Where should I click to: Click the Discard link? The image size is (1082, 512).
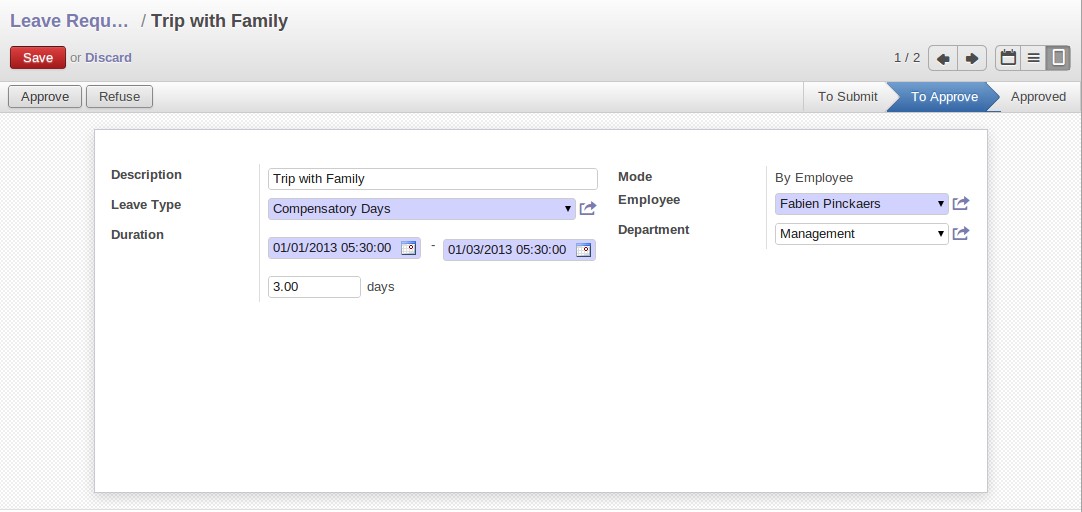108,58
